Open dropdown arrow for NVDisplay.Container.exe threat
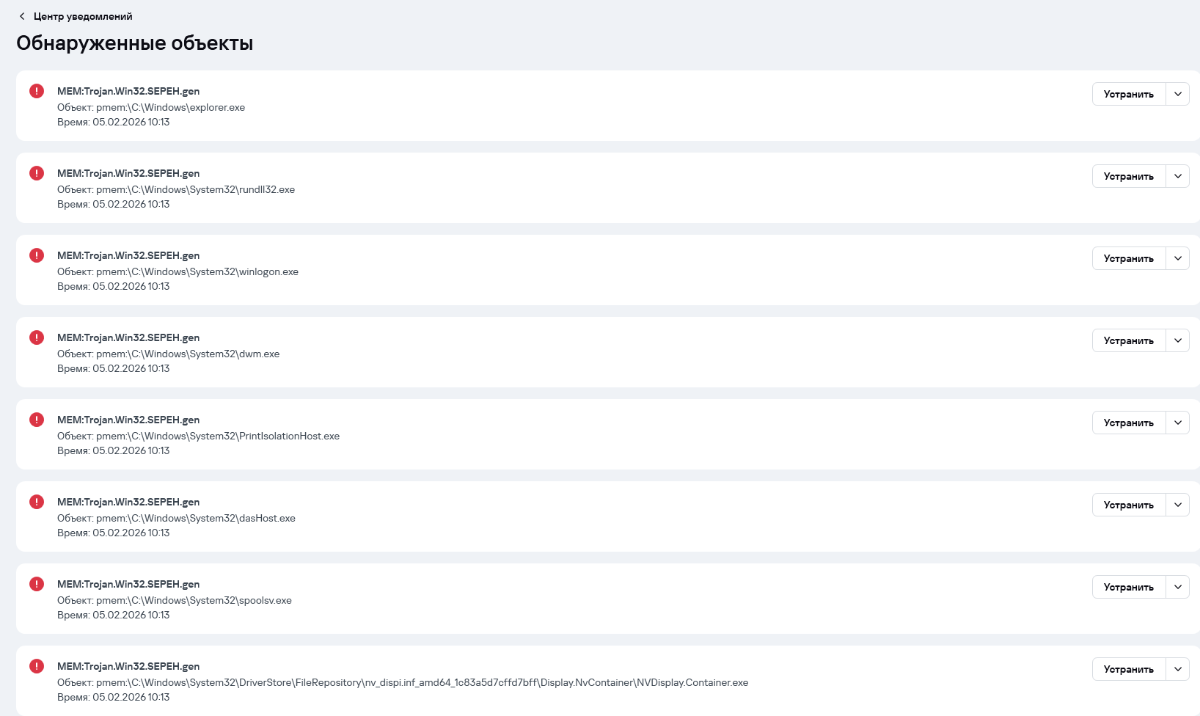The image size is (1200, 716). click(x=1178, y=669)
